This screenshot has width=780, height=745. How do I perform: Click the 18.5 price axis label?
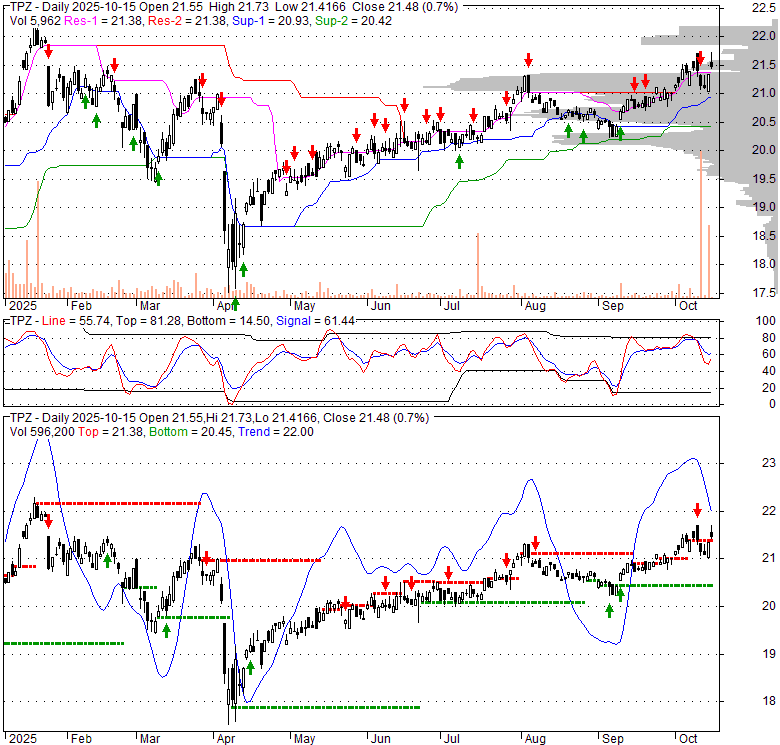click(x=764, y=236)
